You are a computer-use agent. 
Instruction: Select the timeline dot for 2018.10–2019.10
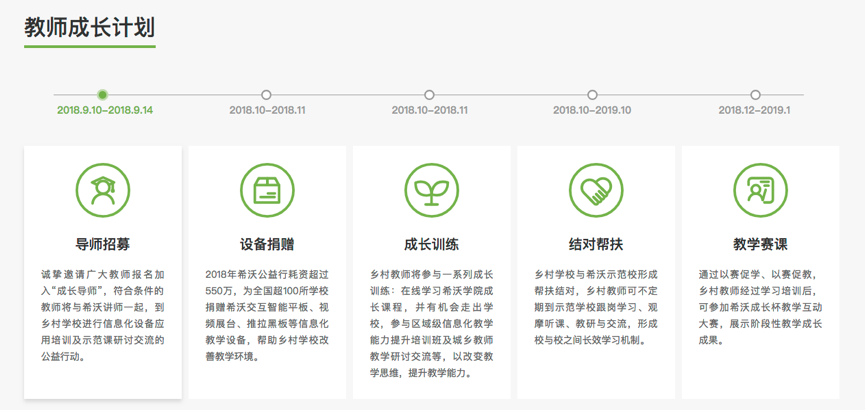pyautogui.click(x=592, y=95)
